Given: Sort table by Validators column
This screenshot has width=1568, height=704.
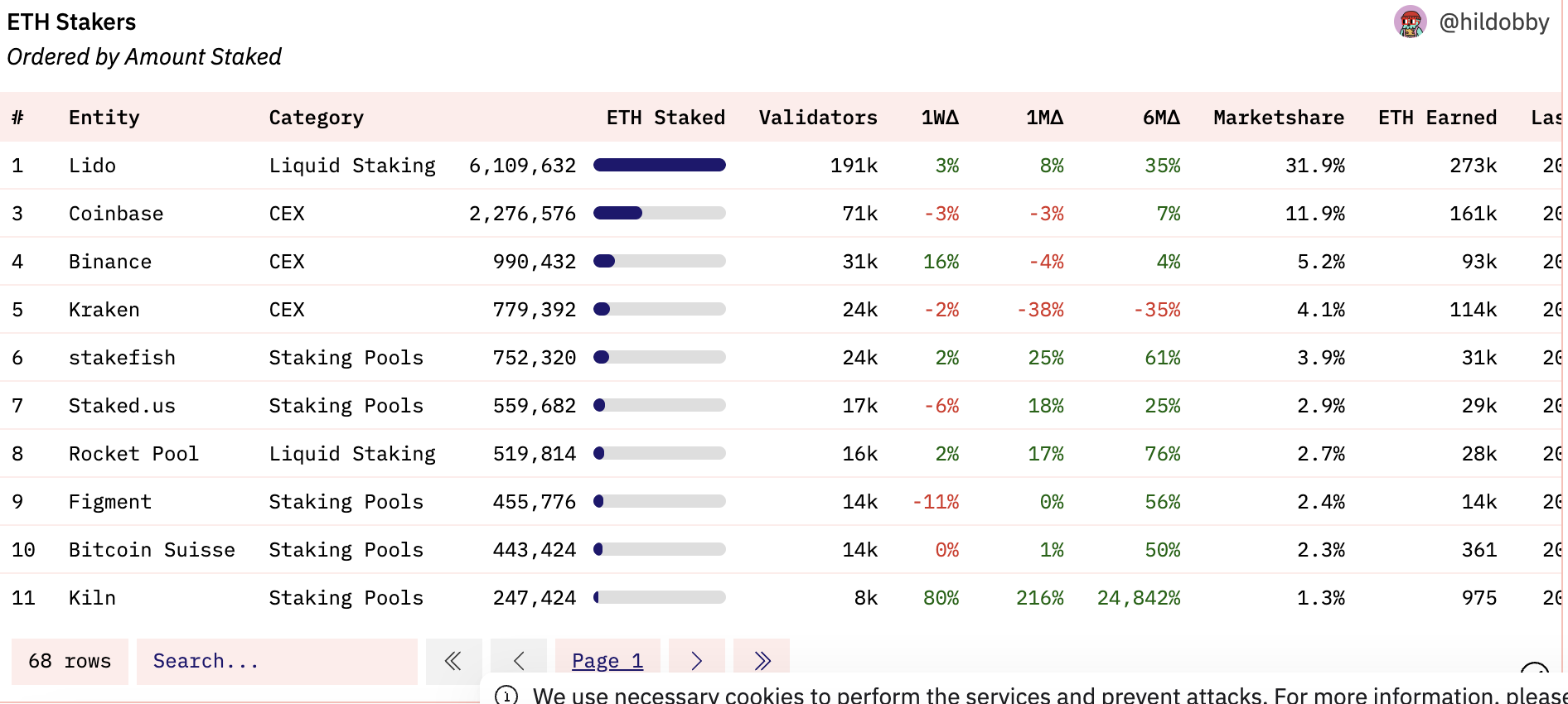Looking at the screenshot, I should tap(818, 118).
